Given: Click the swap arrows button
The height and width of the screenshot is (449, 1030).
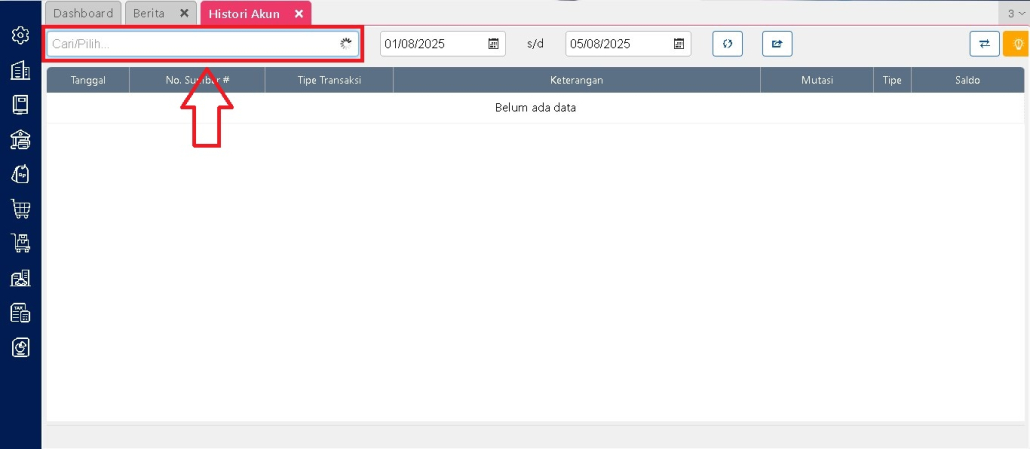Looking at the screenshot, I should [x=984, y=44].
